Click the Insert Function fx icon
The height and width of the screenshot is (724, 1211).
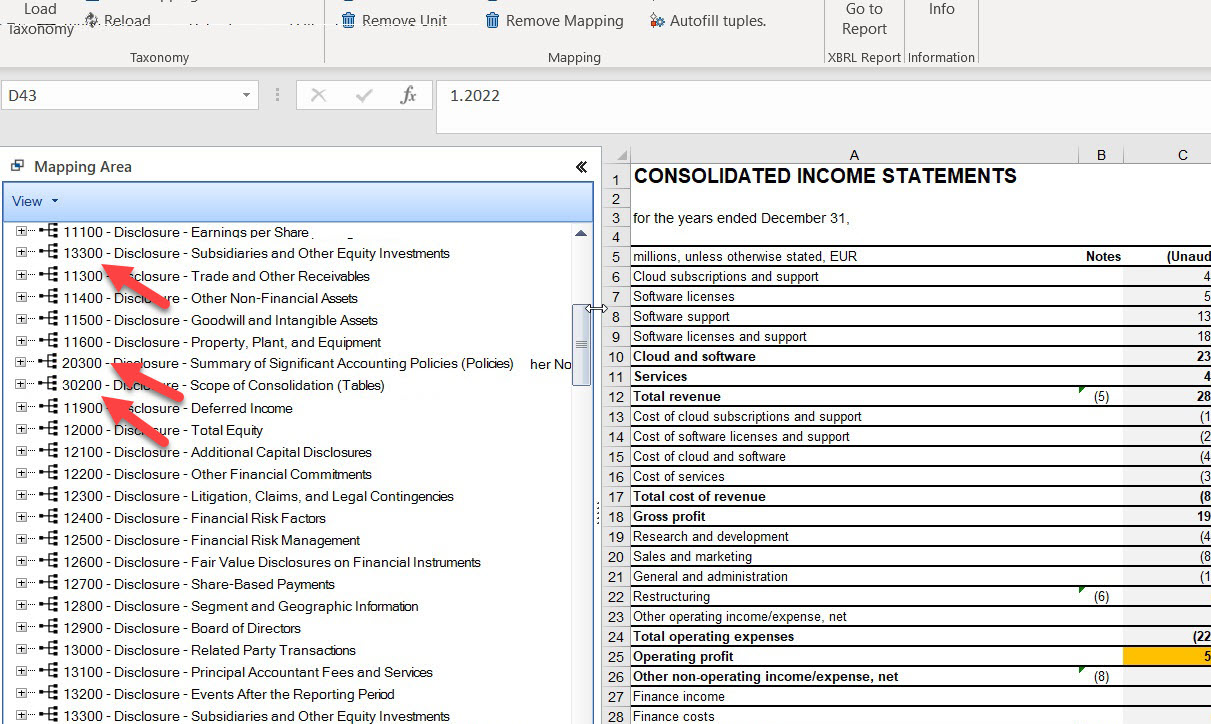(408, 95)
